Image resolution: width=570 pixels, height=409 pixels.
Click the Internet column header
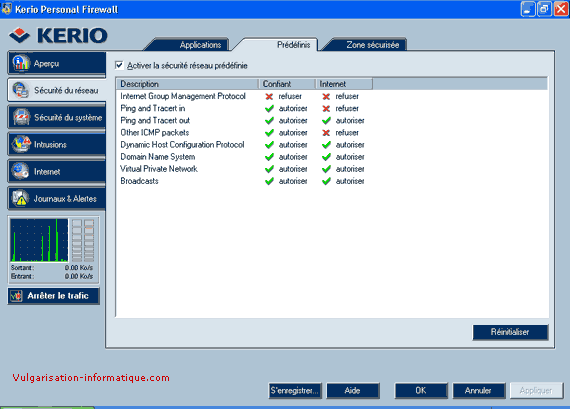click(x=344, y=84)
